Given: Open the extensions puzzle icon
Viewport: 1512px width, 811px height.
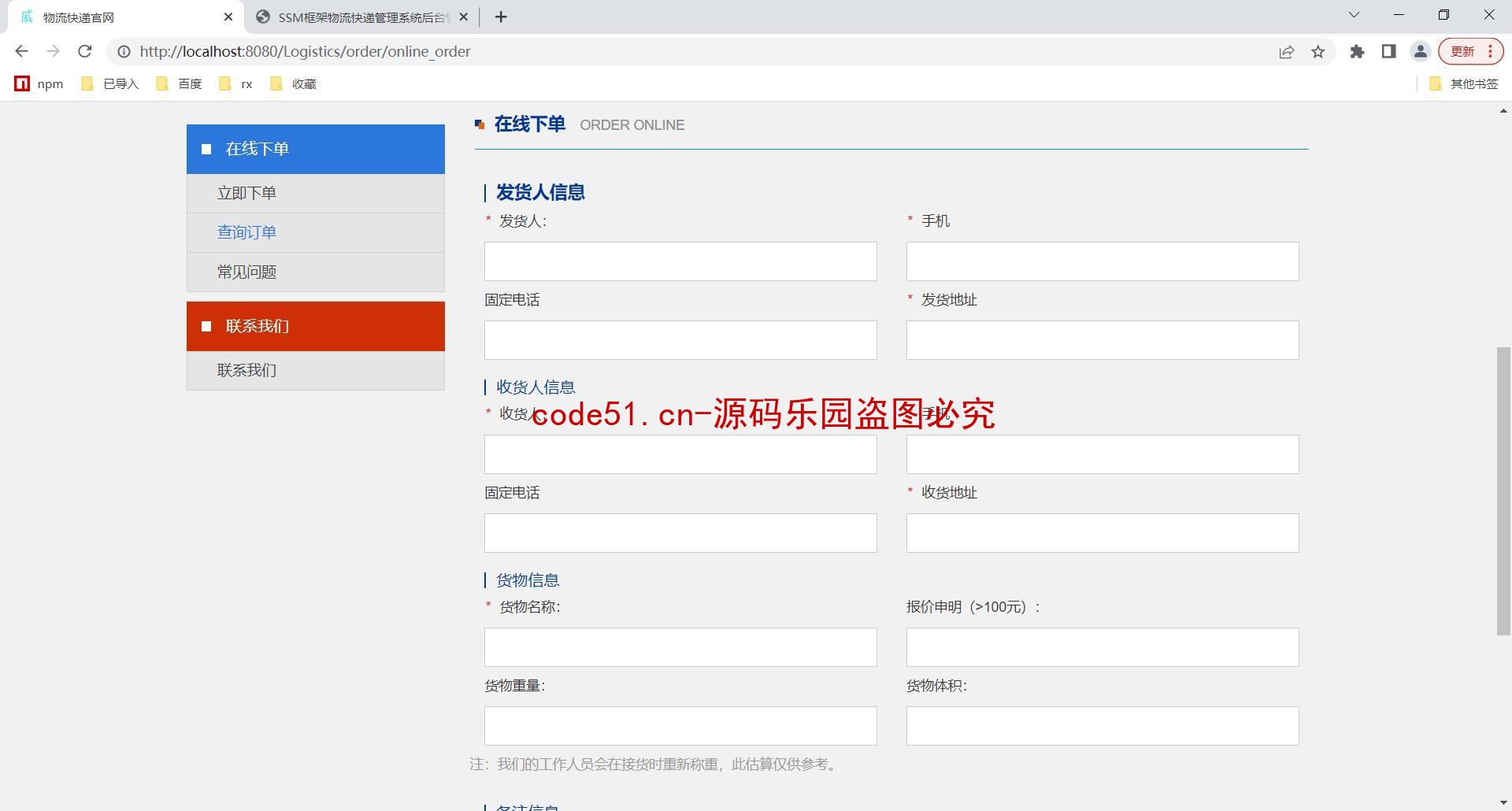Looking at the screenshot, I should tap(1357, 52).
